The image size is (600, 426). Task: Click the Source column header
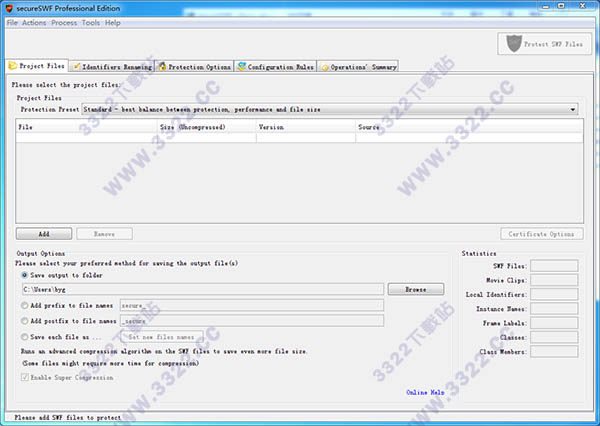tap(470, 127)
